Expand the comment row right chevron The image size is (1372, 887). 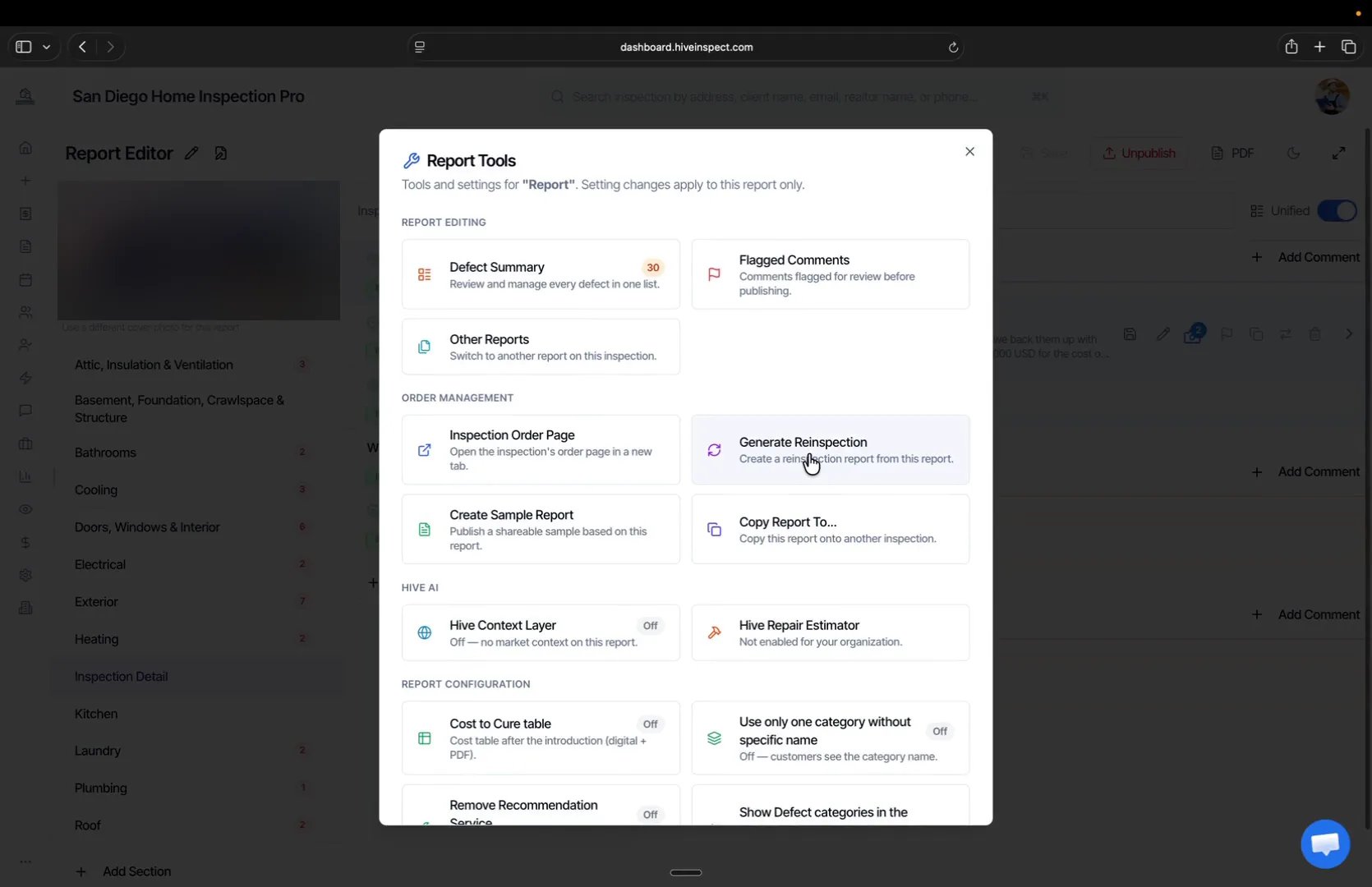1348,334
